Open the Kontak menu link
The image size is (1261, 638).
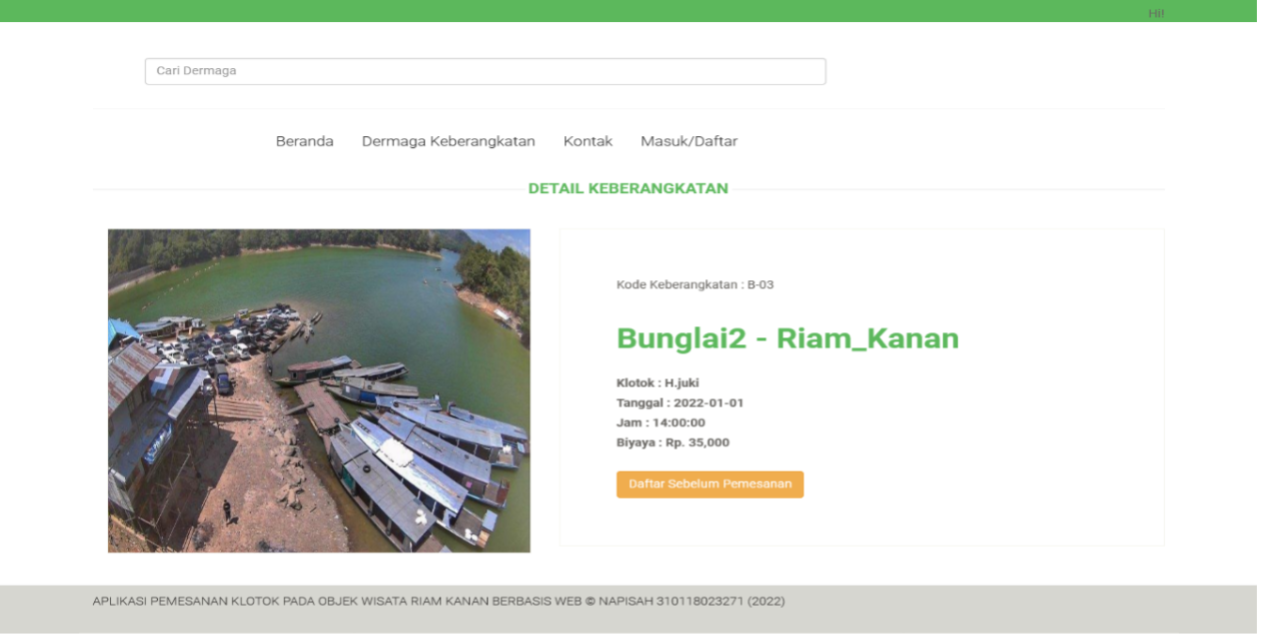(x=588, y=142)
